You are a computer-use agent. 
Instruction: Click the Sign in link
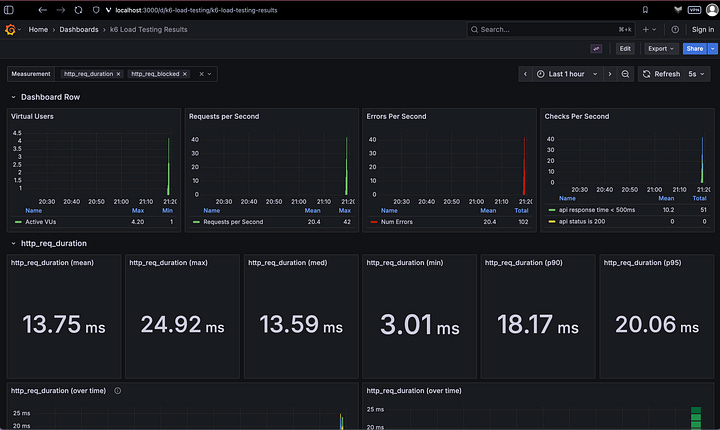[702, 30]
